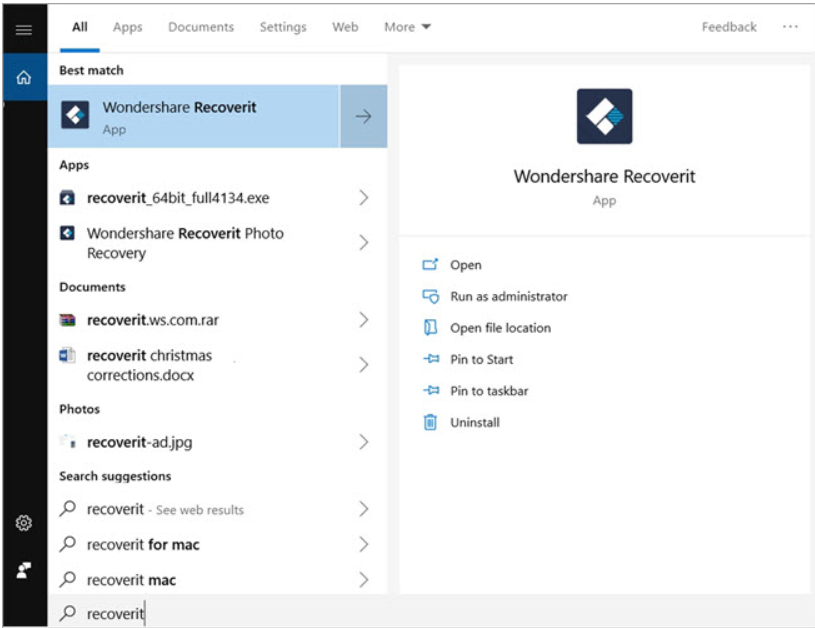Click the Open file location icon
This screenshot has width=815, height=628.
(430, 328)
